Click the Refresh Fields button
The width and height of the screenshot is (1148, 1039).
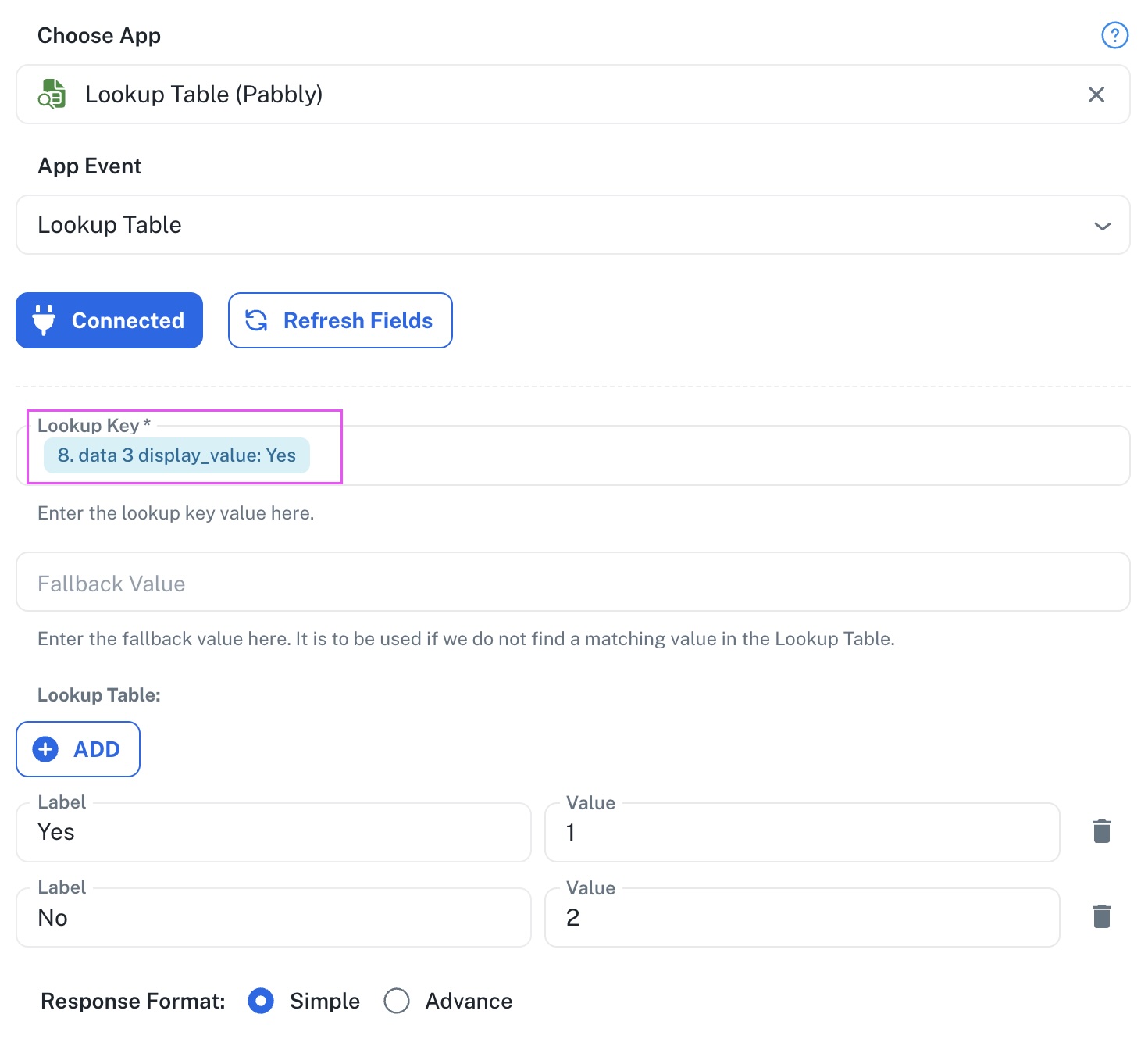click(x=340, y=320)
